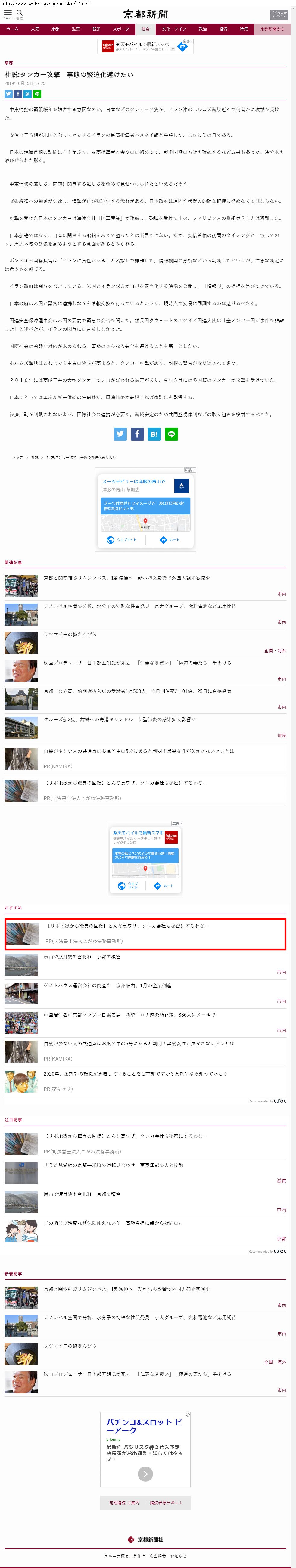Open ナノレベル空間で分析 article in 関連記事
Viewport: 296px width, 1568px height.
point(140,606)
